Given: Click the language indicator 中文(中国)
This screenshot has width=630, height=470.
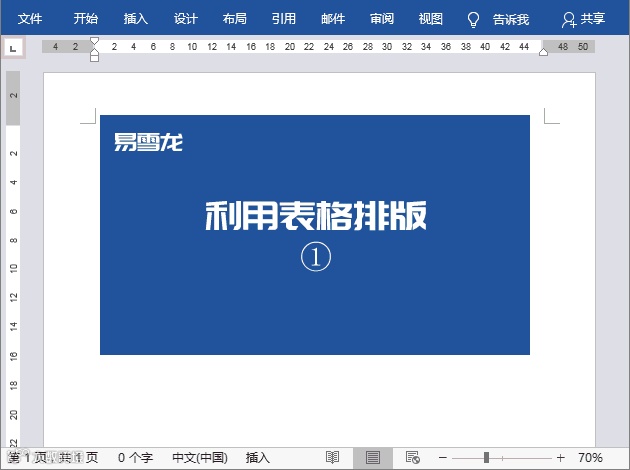Looking at the screenshot, I should coord(200,458).
